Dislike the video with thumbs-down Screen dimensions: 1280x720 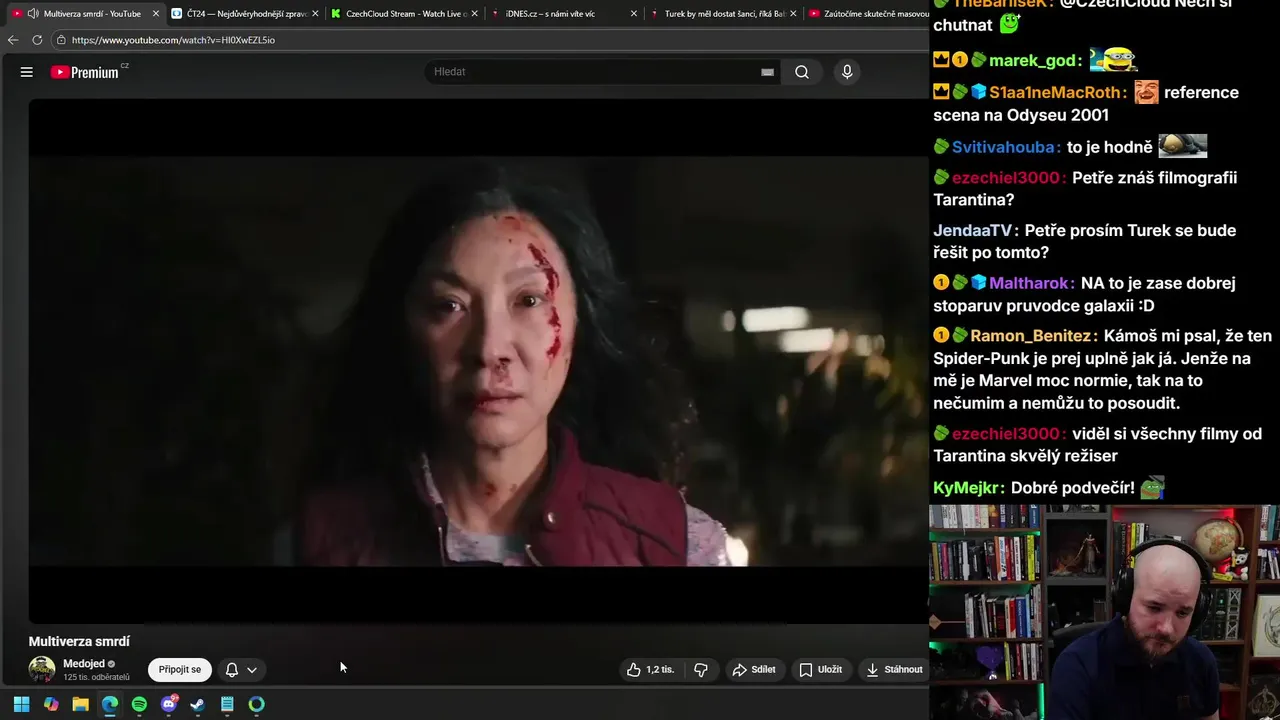click(x=701, y=670)
